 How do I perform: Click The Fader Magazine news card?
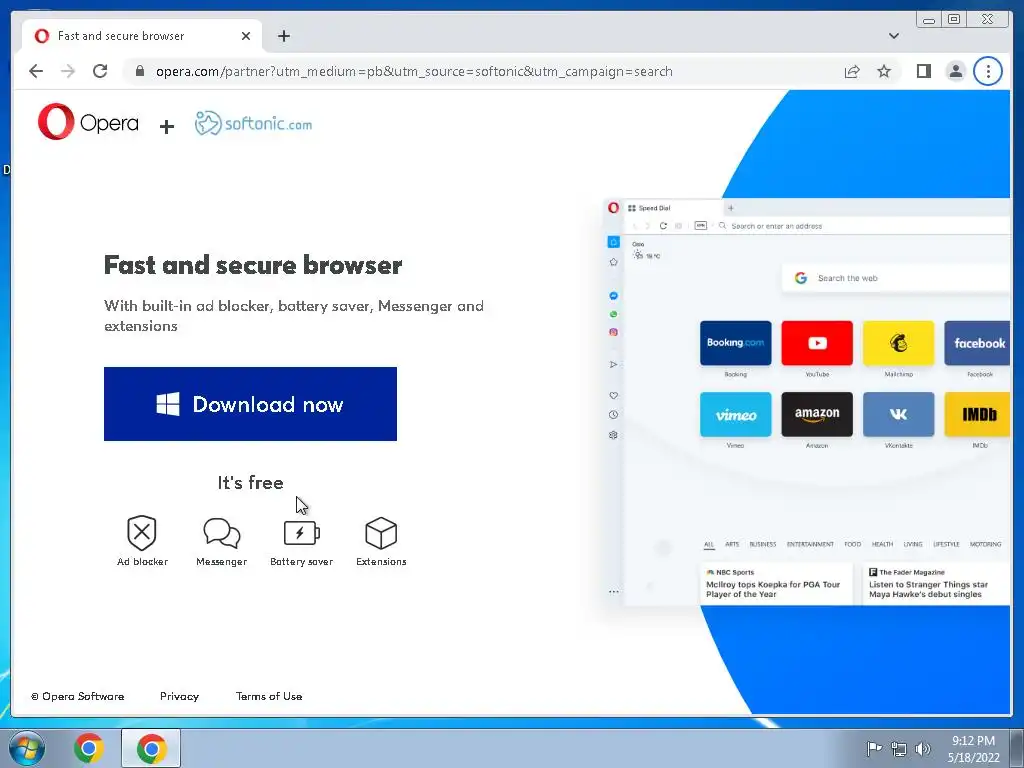coord(936,584)
